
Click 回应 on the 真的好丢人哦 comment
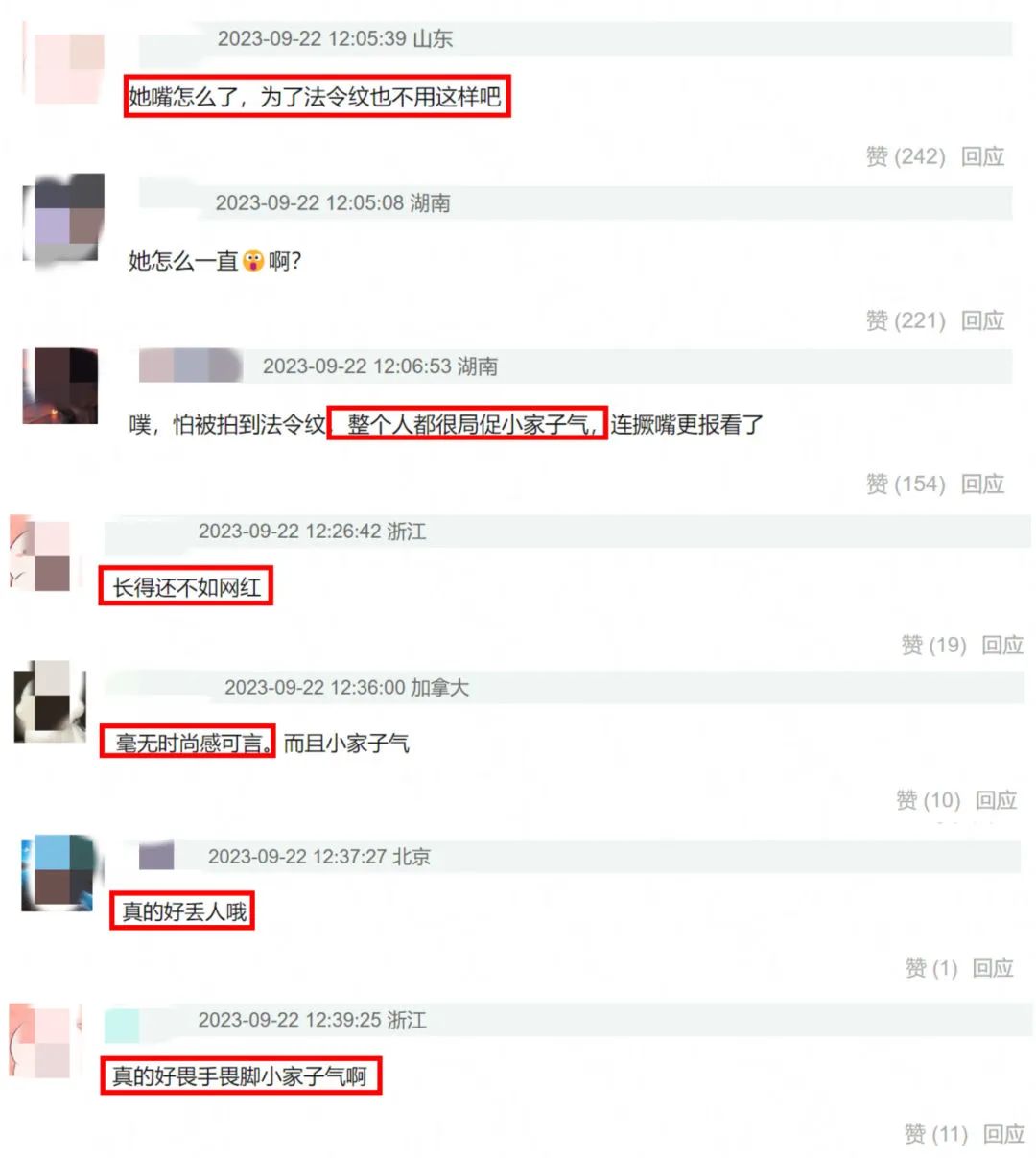(x=994, y=968)
